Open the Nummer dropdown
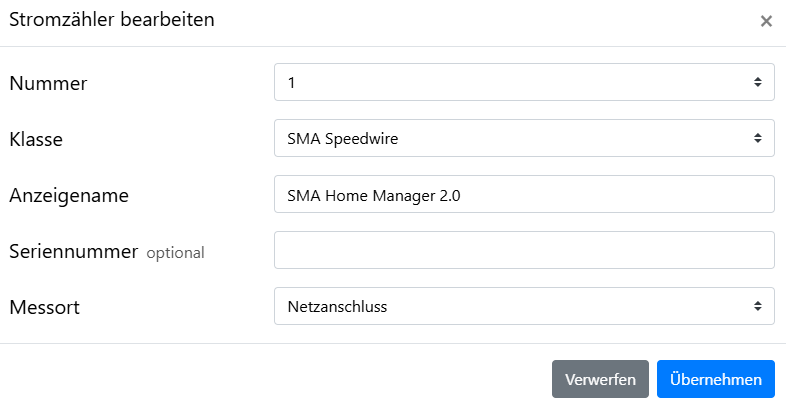The width and height of the screenshot is (786, 402). pos(523,82)
